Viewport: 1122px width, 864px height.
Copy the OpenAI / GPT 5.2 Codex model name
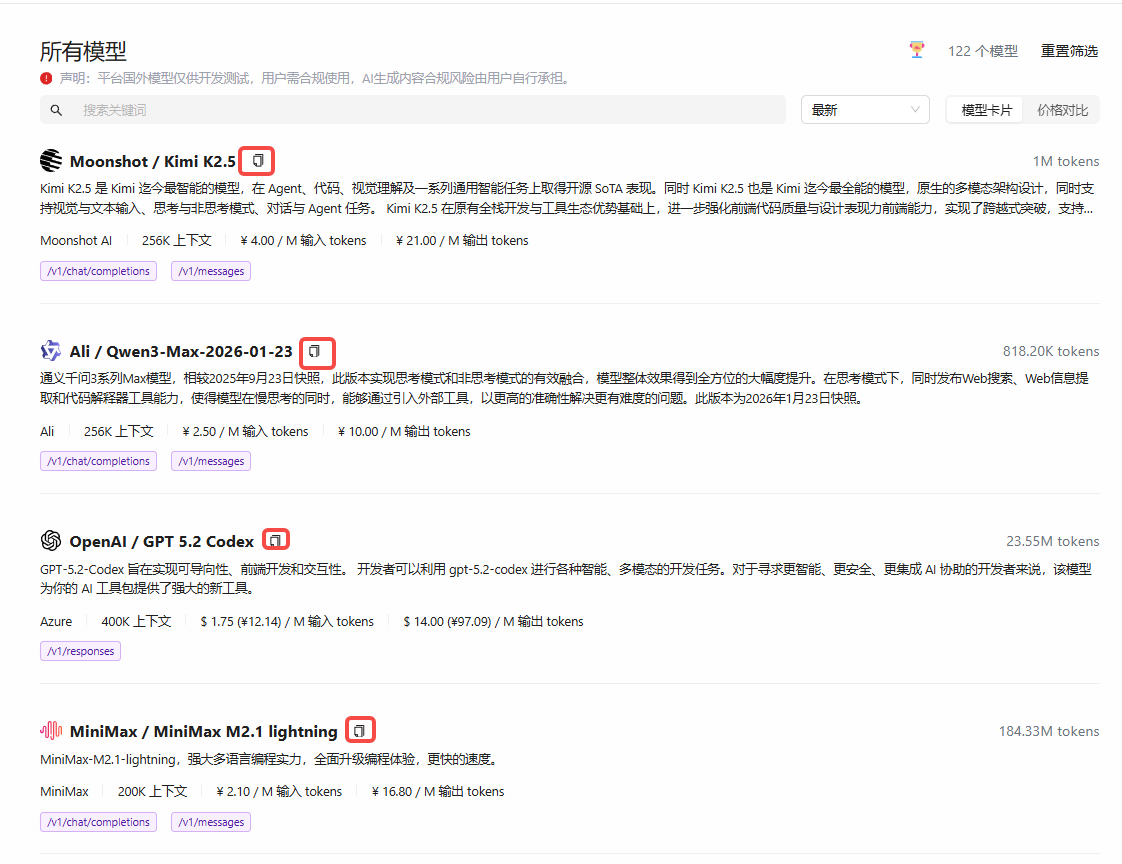275,540
